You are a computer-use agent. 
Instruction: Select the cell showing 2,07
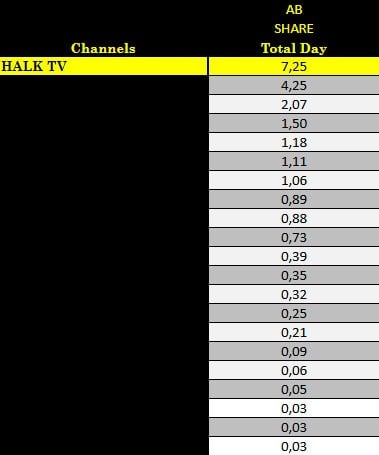tap(294, 104)
